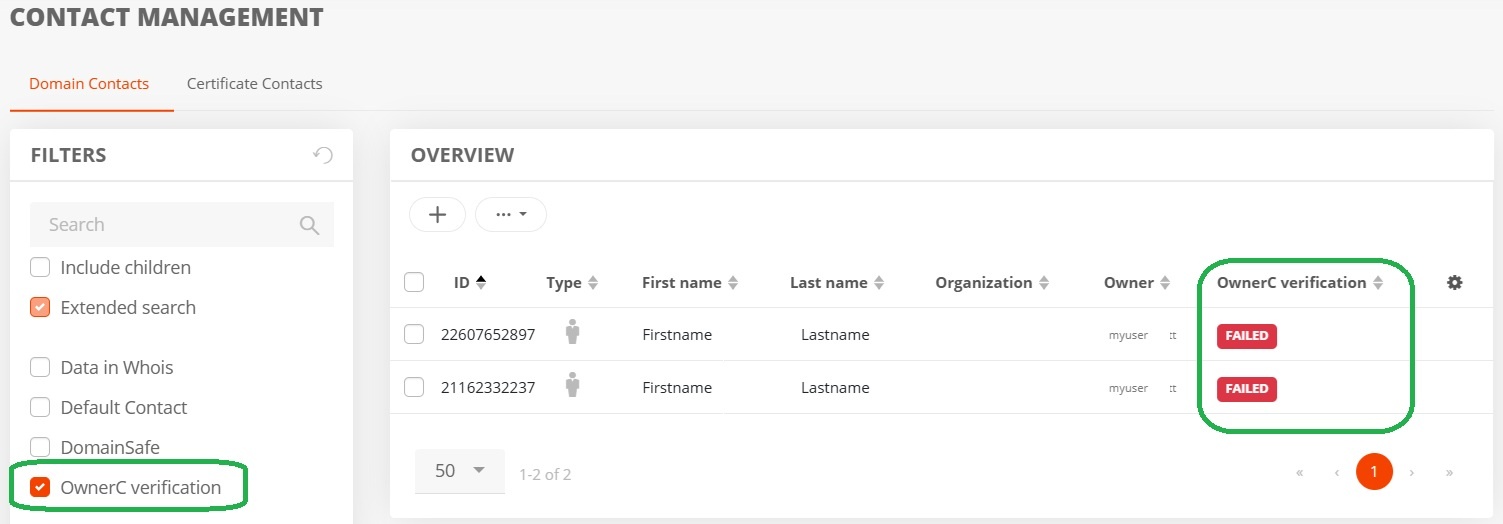Click Lastname in row 21162332237

point(835,388)
